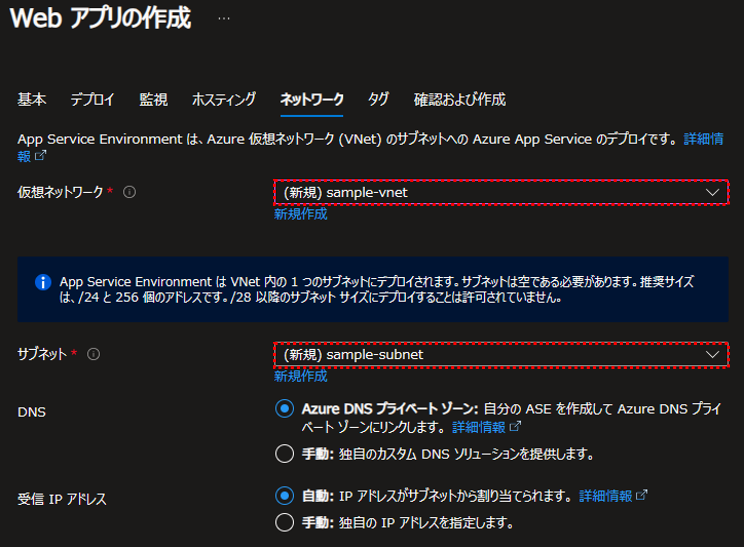Open 詳細情報 link in the App Service Environment description

704,139
